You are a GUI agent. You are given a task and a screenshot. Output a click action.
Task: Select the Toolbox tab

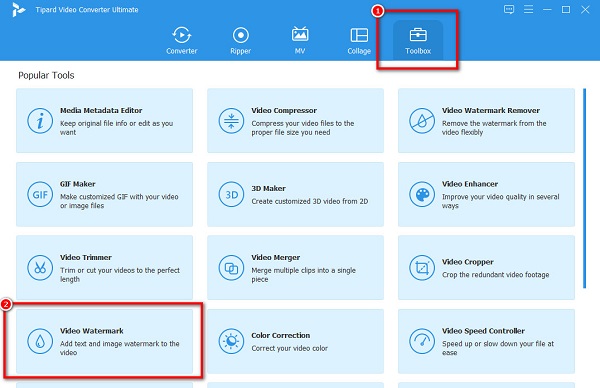418,41
